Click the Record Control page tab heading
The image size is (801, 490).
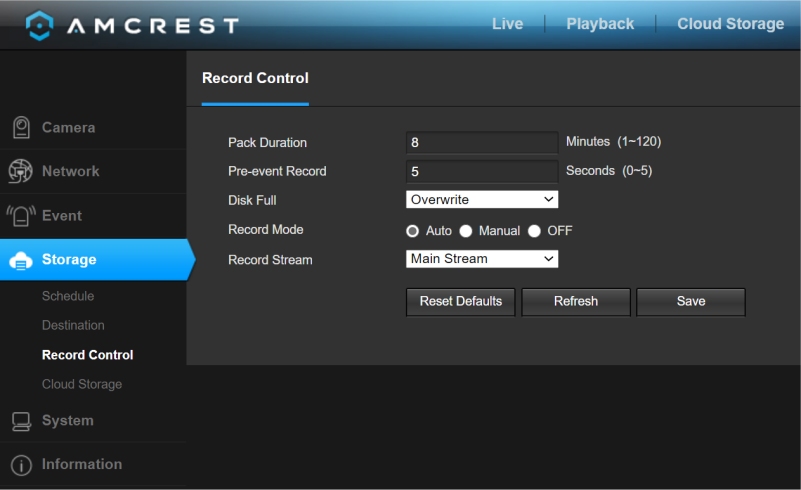click(255, 78)
